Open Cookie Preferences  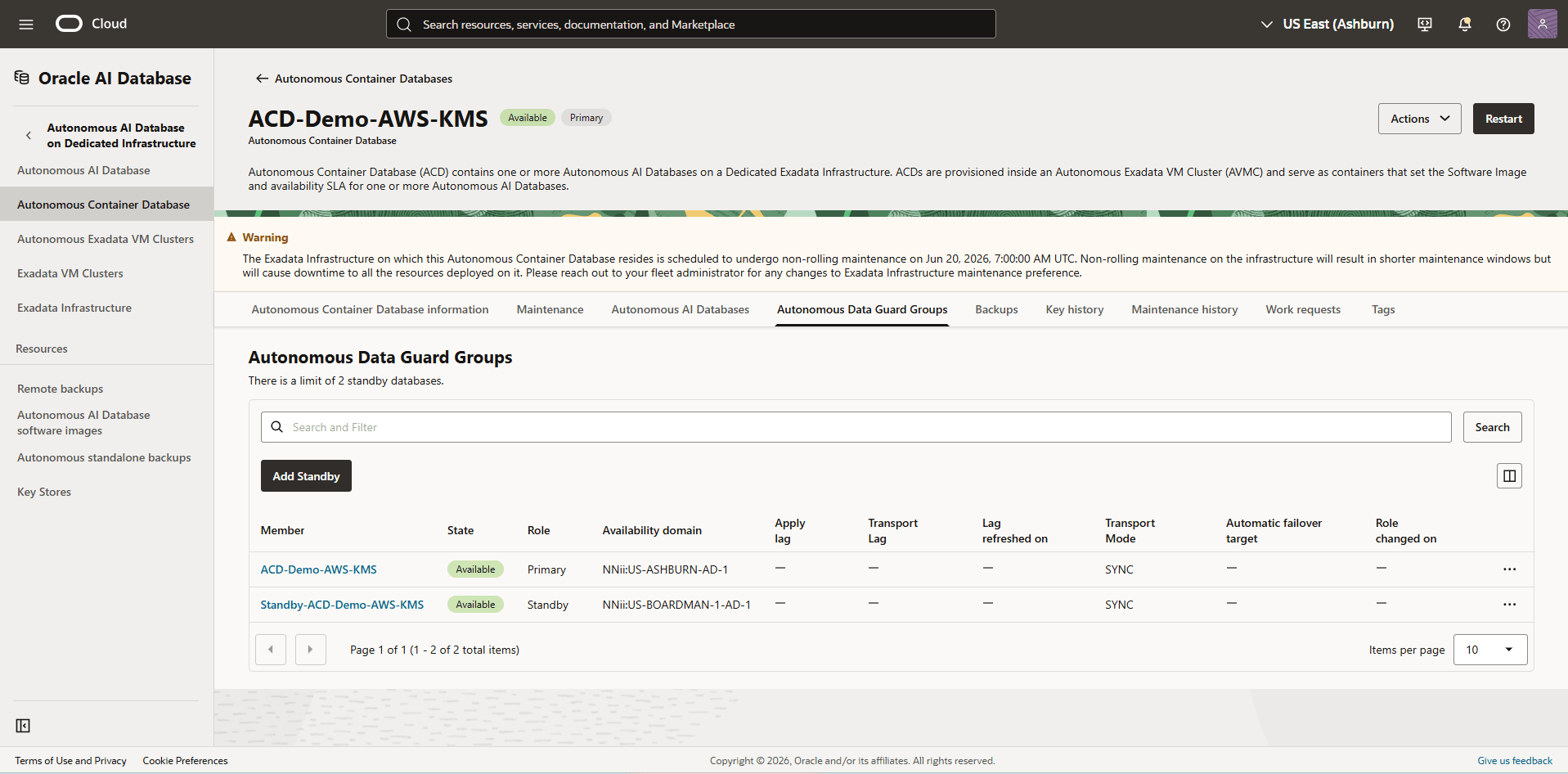185,761
